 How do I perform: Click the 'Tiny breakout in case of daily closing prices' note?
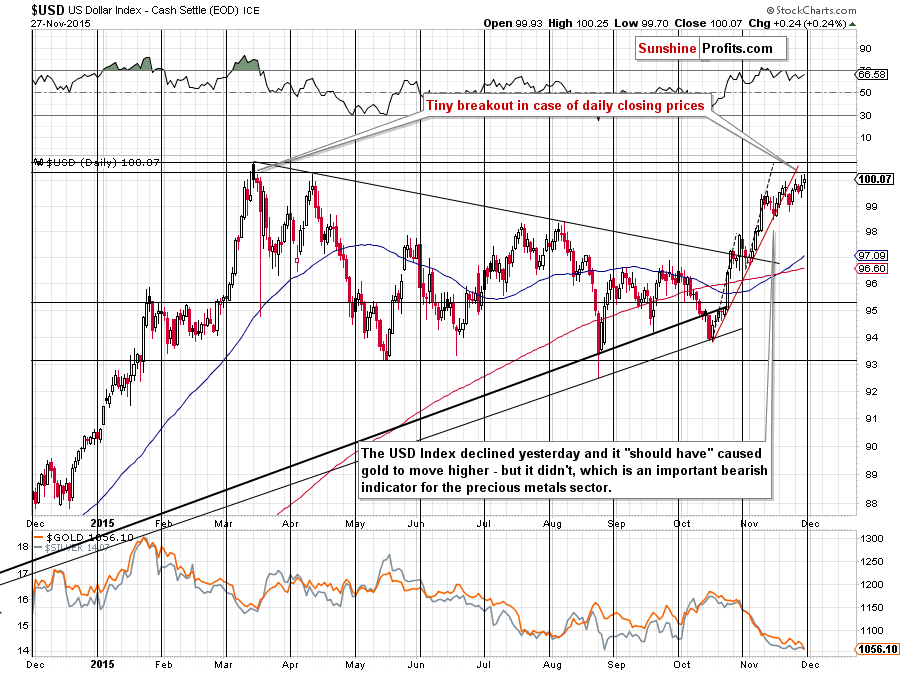[565, 106]
